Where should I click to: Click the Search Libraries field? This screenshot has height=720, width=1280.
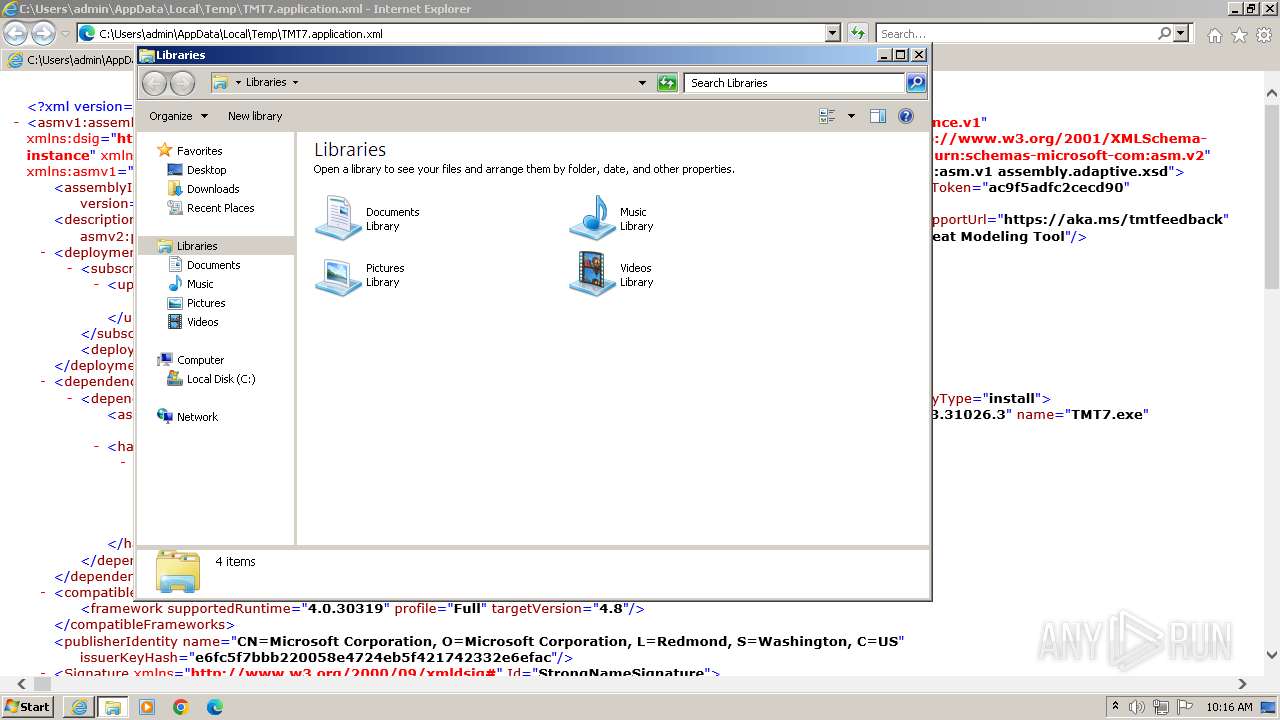tap(795, 83)
